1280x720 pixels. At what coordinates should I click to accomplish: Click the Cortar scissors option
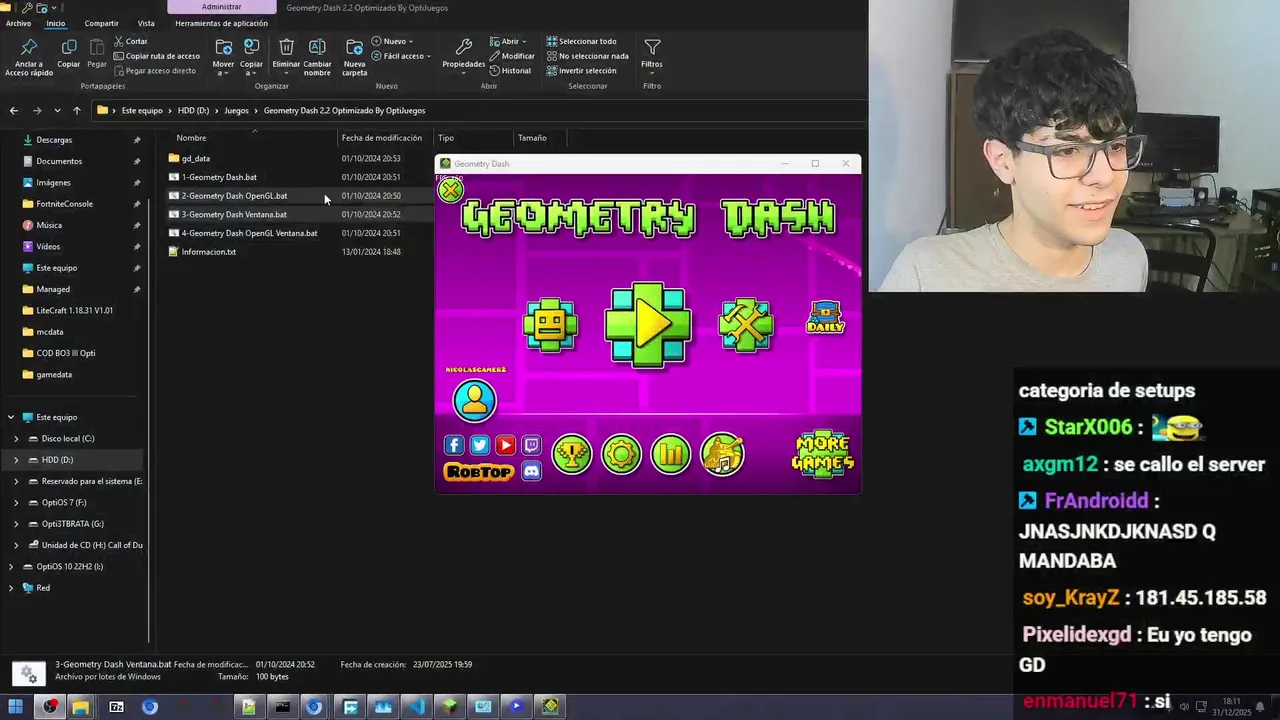pyautogui.click(x=131, y=41)
